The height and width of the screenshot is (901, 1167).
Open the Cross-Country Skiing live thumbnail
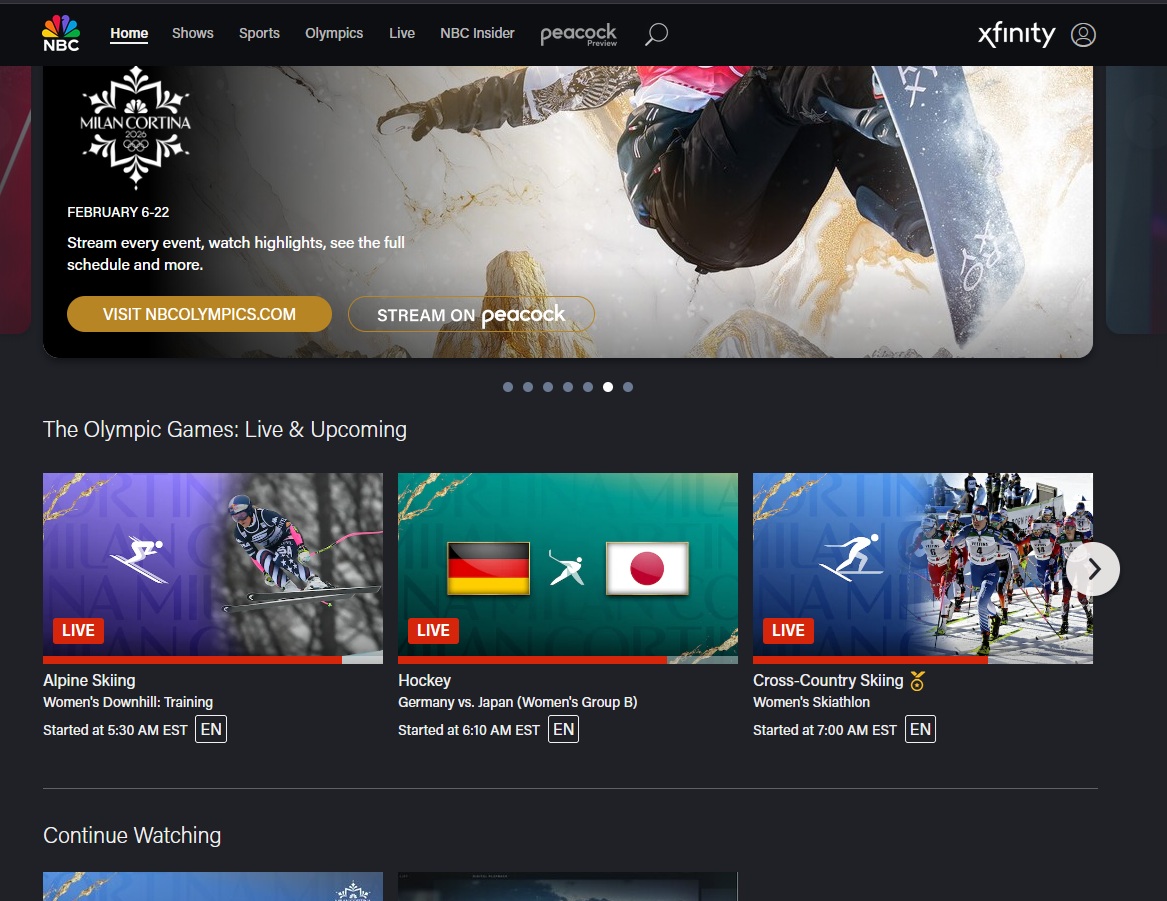tap(923, 568)
